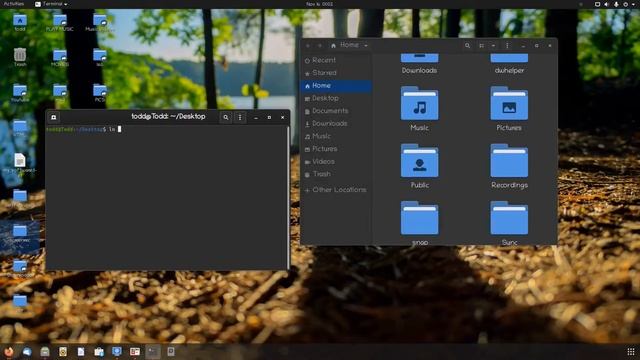This screenshot has width=640, height=360.
Task: Go forward in Files window
Action: pyautogui.click(x=320, y=46)
